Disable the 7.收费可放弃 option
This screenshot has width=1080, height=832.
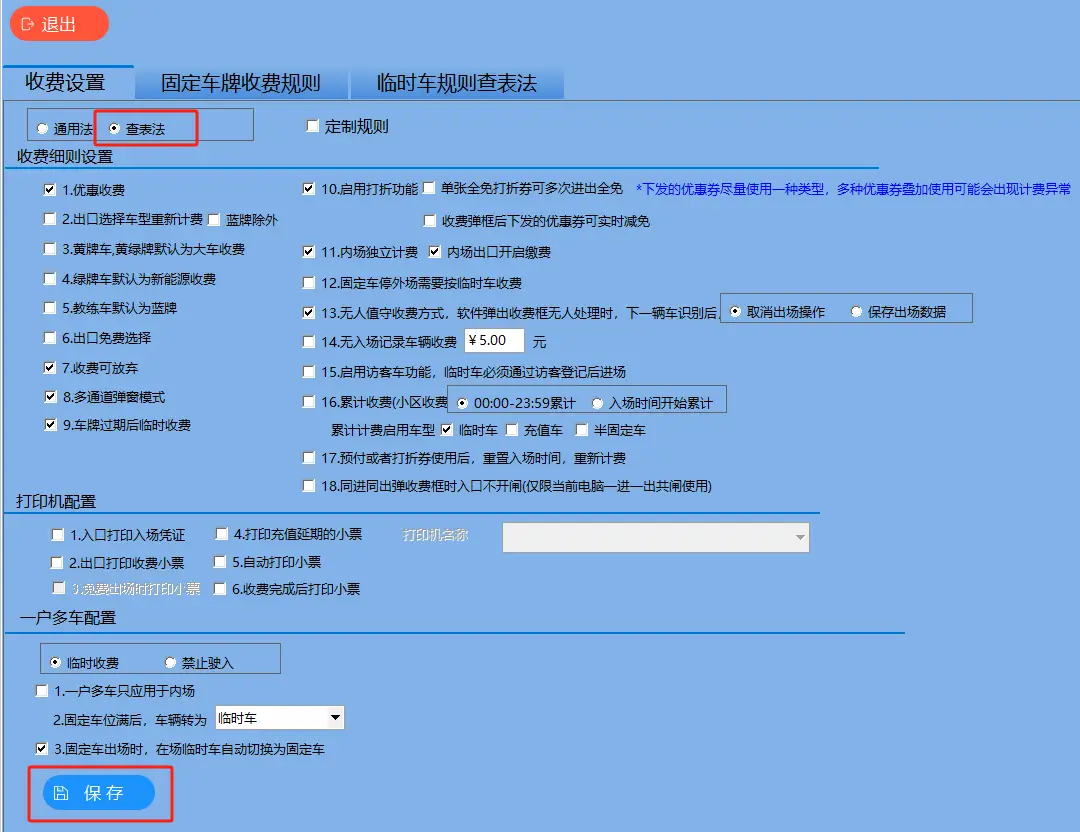pos(50,367)
